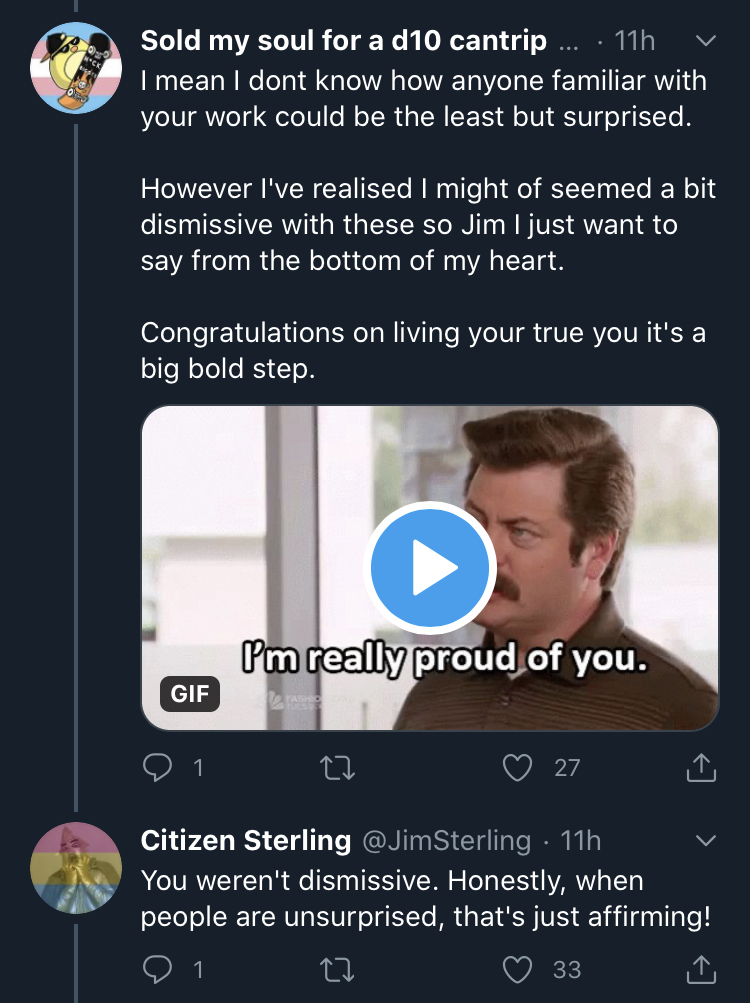Open the chevron menu on the d10 cantrip tweet
Viewport: 750px width, 1003px height.
tap(705, 41)
